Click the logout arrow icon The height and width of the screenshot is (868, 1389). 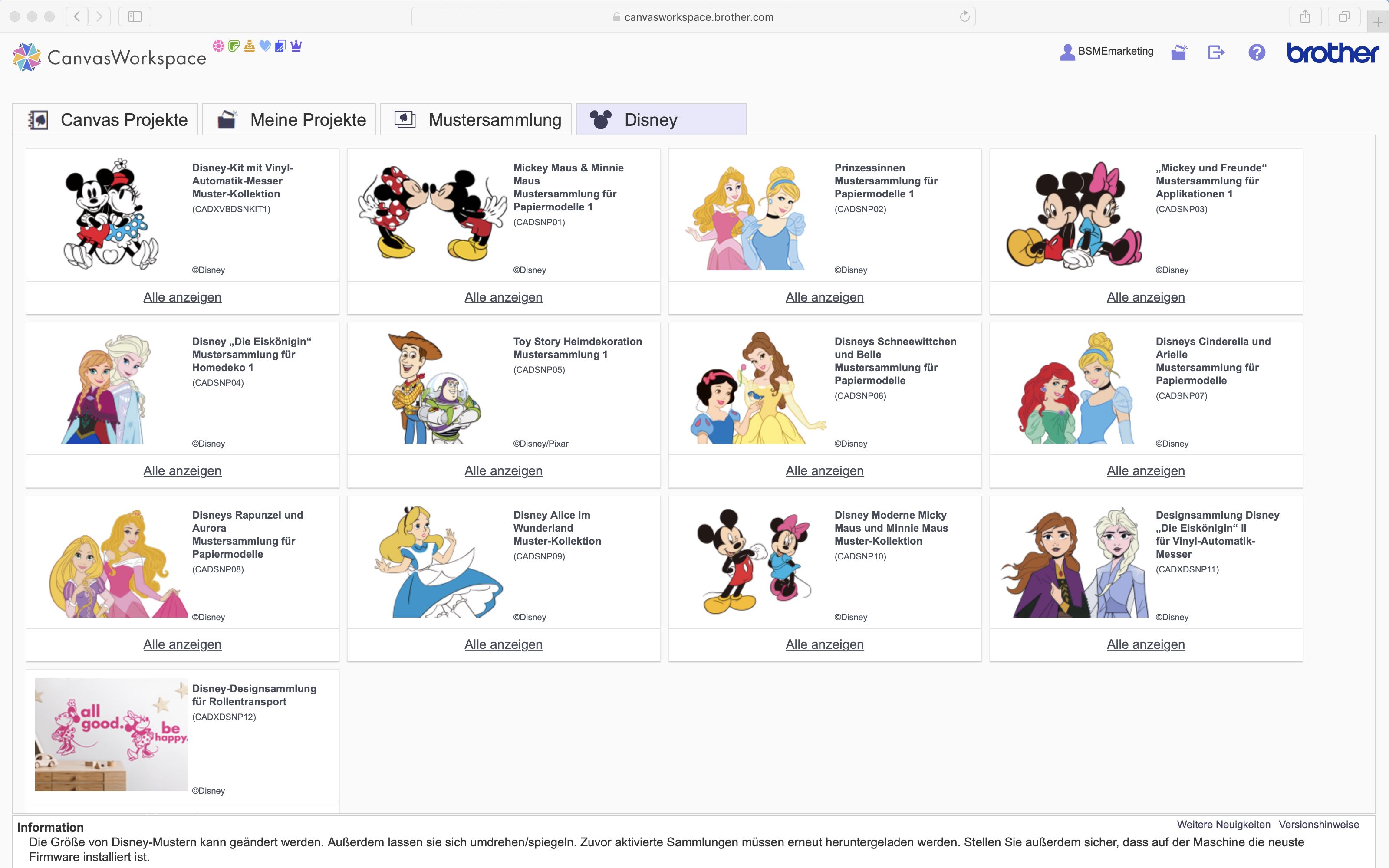1216,52
